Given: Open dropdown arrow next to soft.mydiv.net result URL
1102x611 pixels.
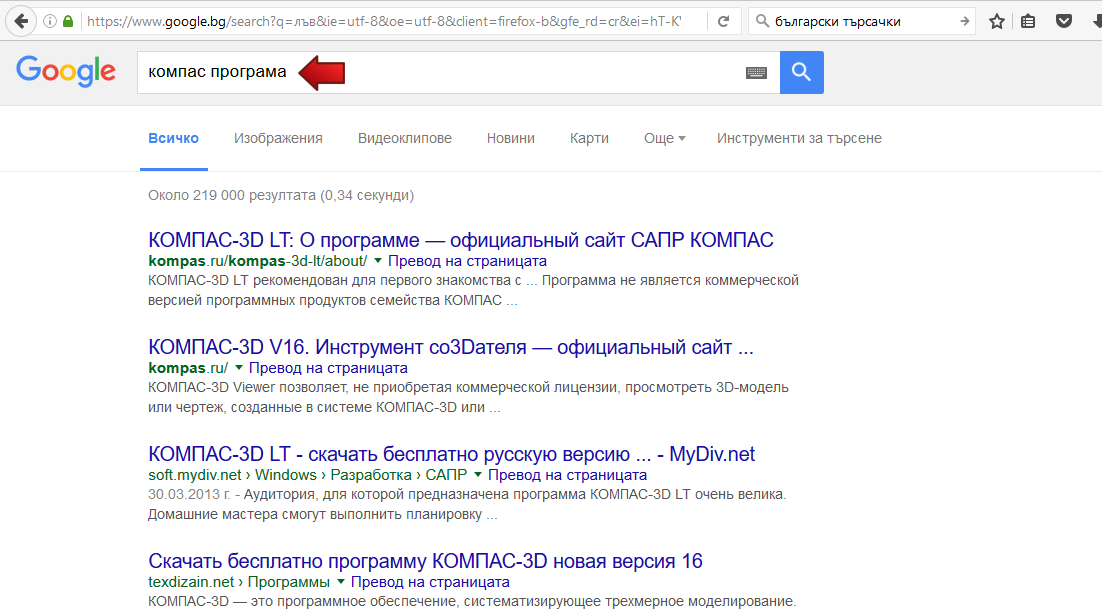Looking at the screenshot, I should point(478,475).
